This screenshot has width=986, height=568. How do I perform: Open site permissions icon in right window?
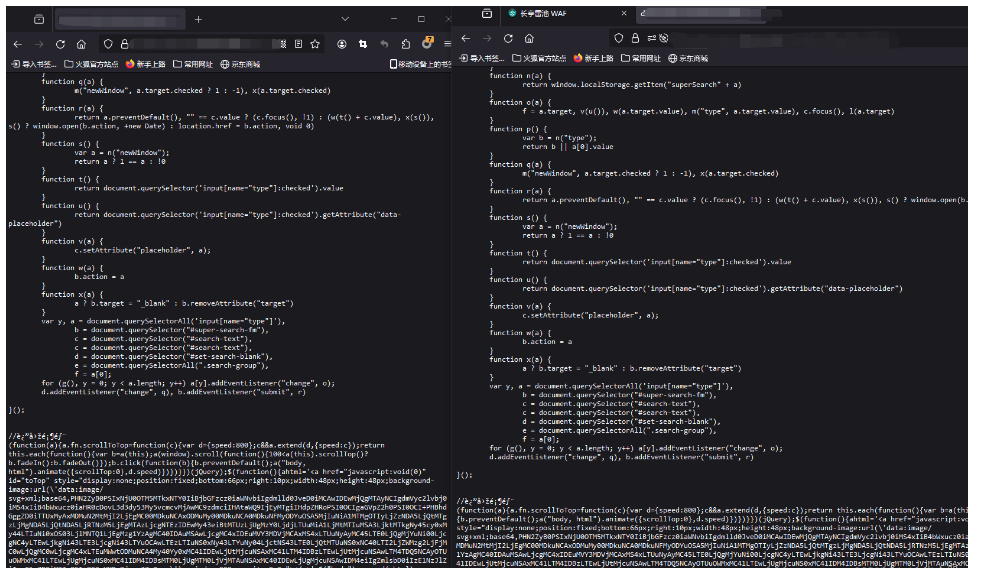point(651,38)
